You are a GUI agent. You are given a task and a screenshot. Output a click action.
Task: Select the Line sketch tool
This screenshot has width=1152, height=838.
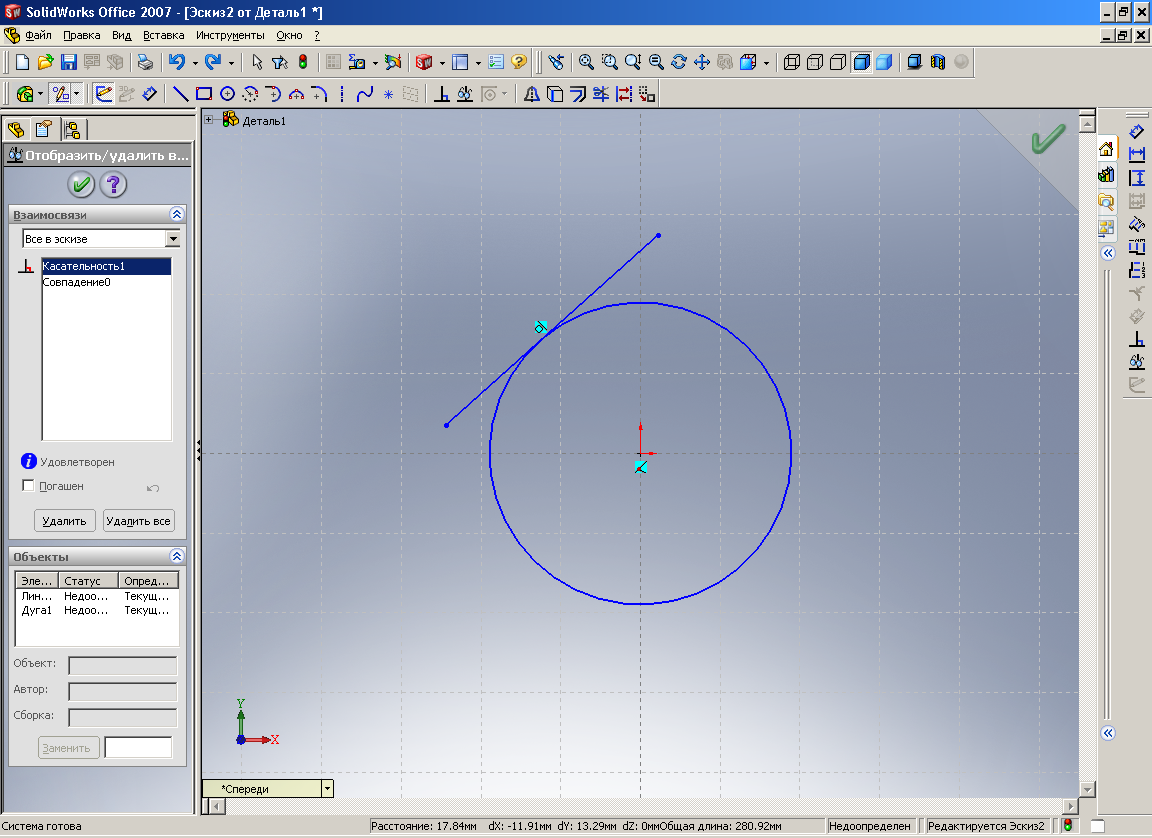coord(181,94)
